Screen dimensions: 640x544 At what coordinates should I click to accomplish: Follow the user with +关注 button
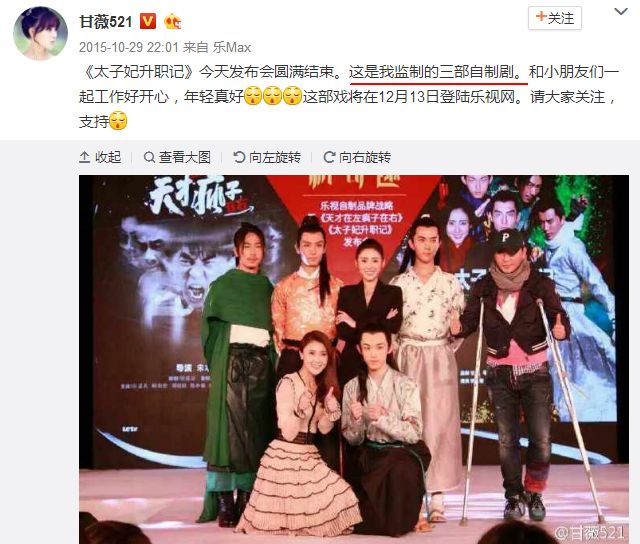555,18
